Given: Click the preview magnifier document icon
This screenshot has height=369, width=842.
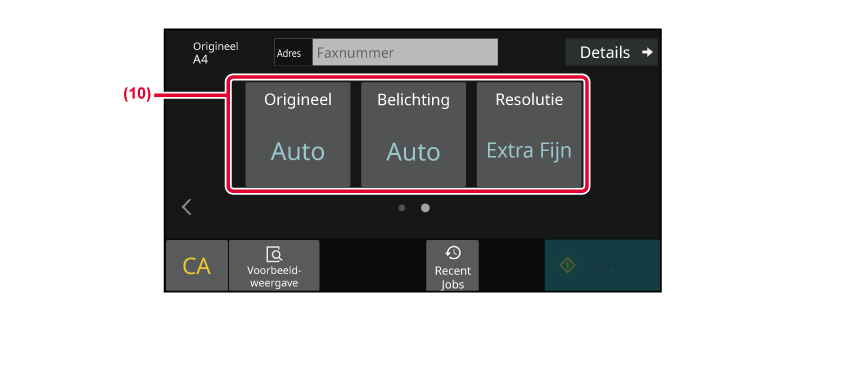Looking at the screenshot, I should point(274,254).
